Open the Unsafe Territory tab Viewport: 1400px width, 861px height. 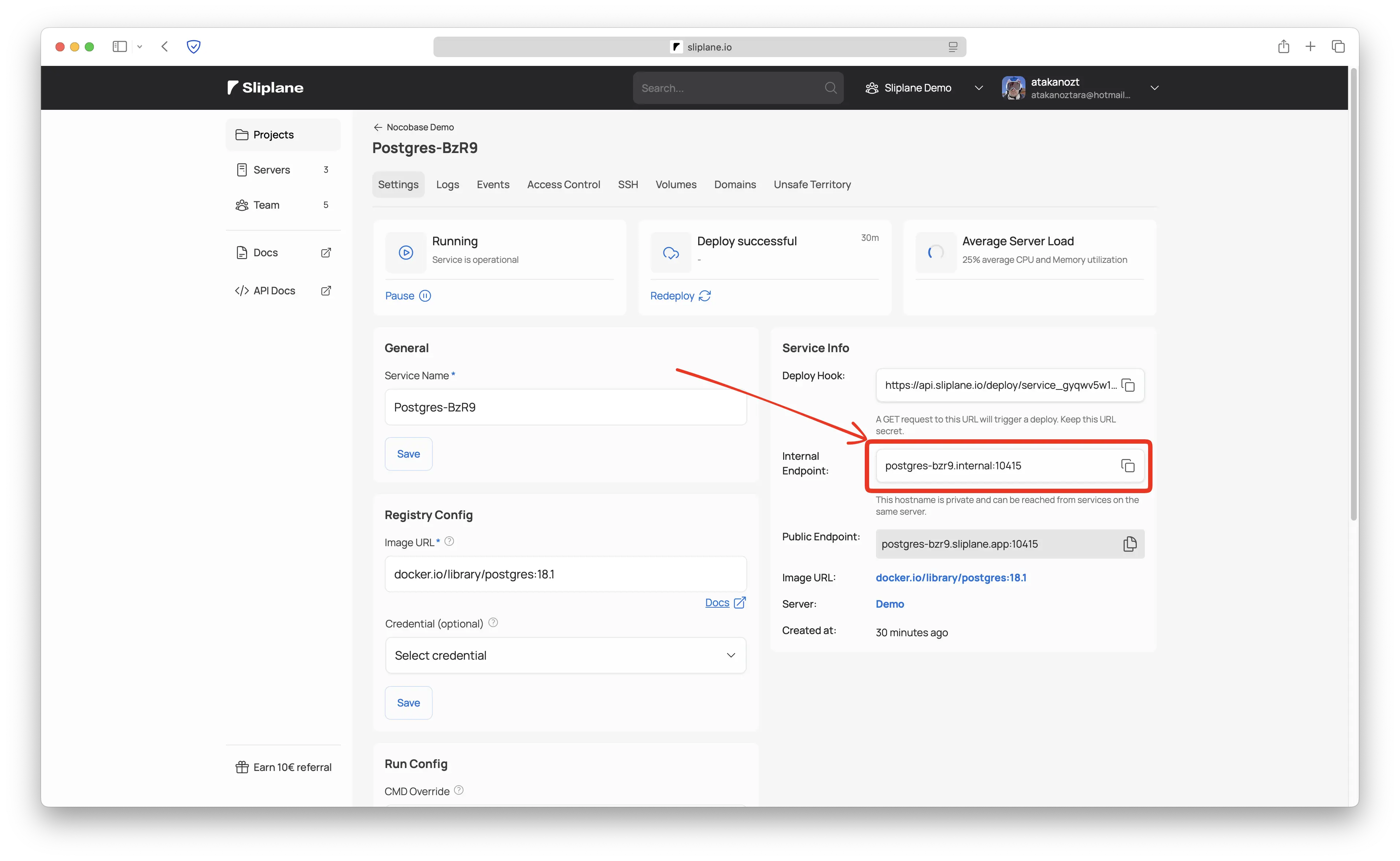[812, 184]
